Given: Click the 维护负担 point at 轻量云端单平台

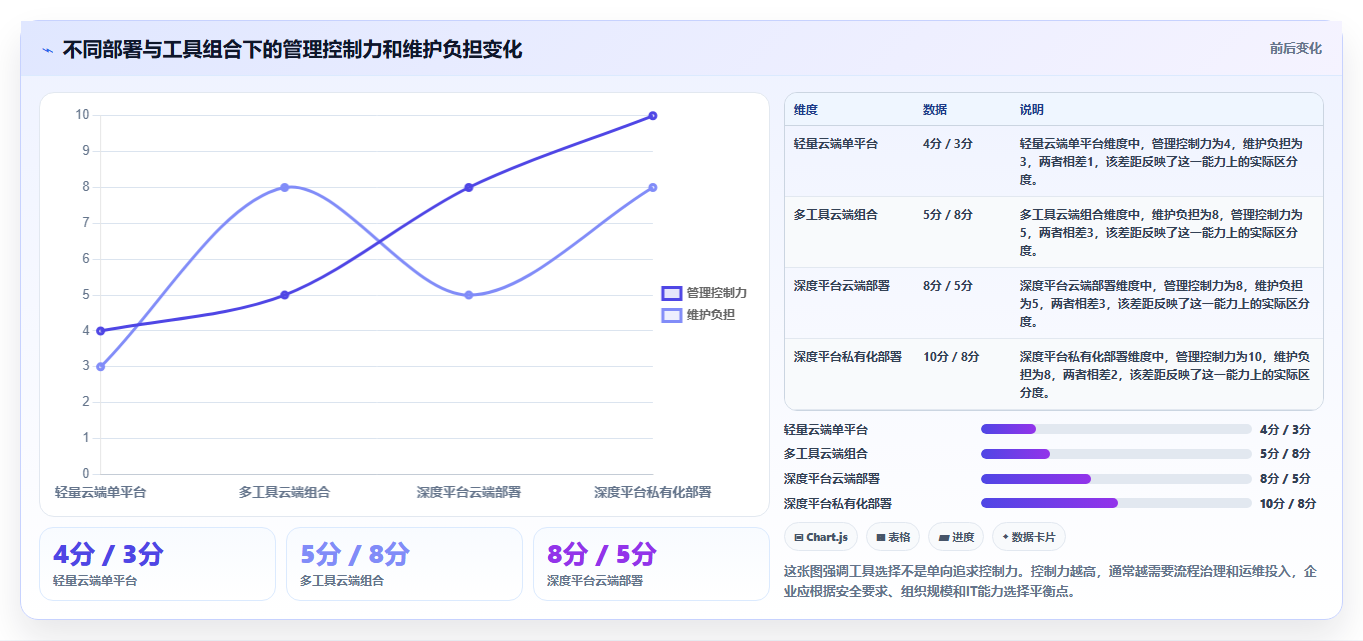Looking at the screenshot, I should (x=100, y=367).
